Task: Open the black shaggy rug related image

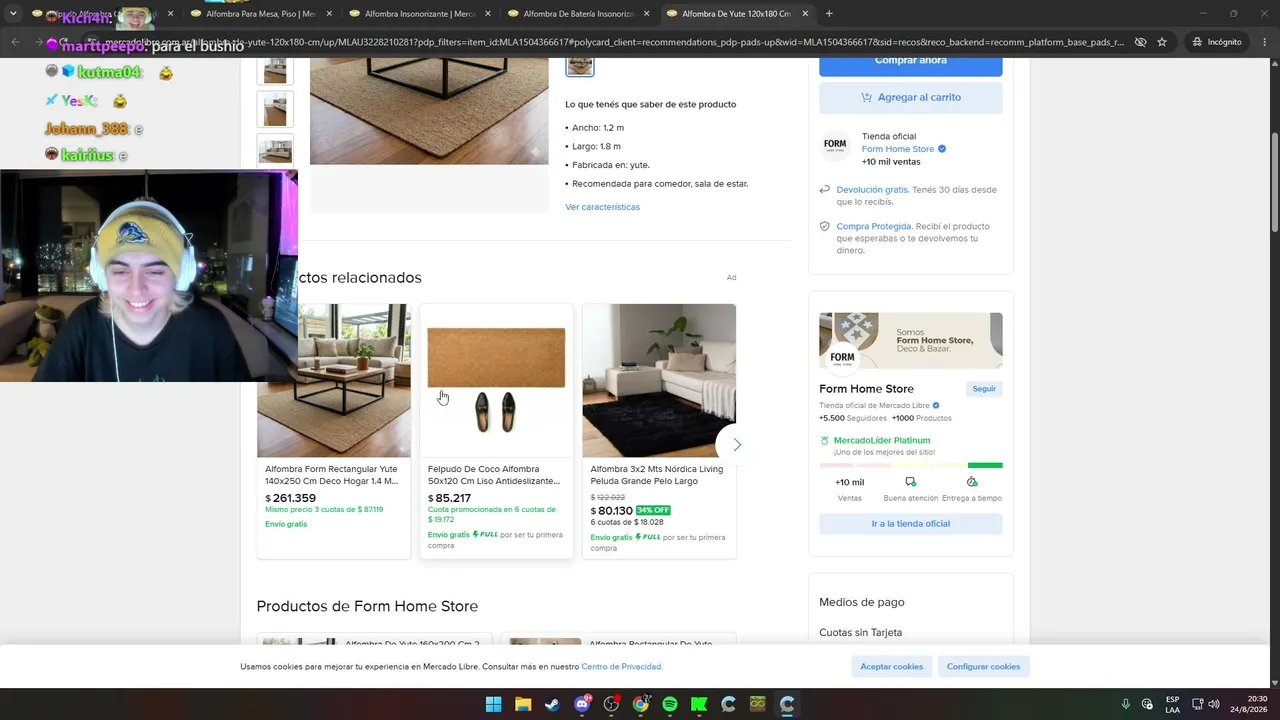Action: 659,381
